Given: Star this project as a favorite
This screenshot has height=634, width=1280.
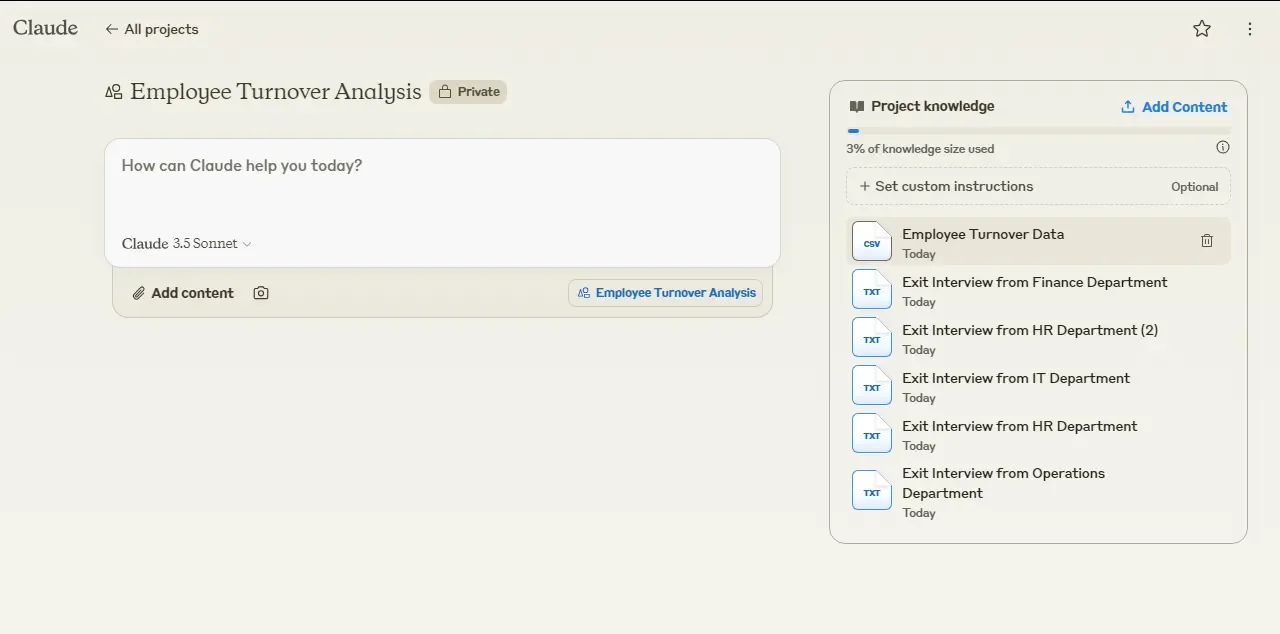Looking at the screenshot, I should pyautogui.click(x=1202, y=29).
